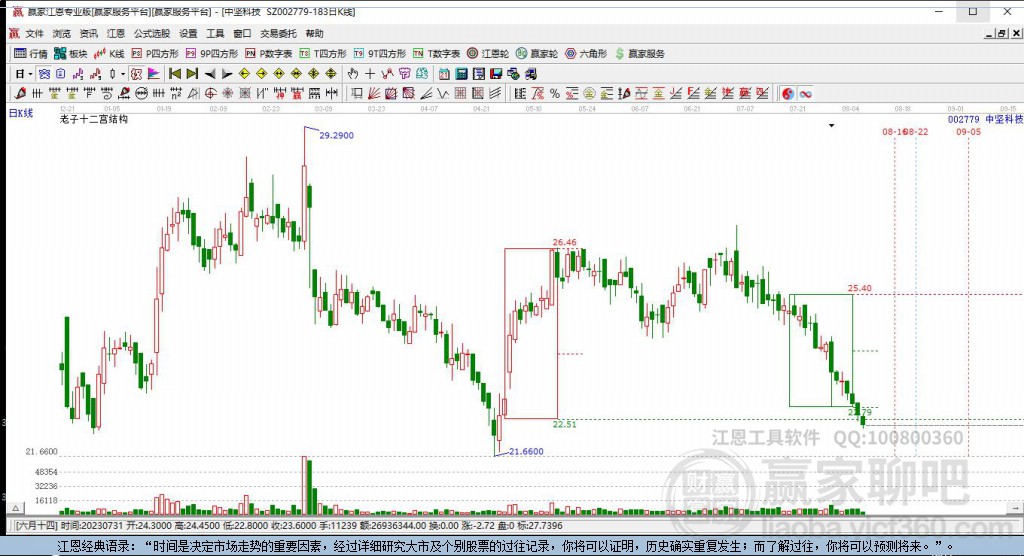Open the P数字表 tool
Viewport: 1024px width, 556px height.
pyautogui.click(x=268, y=54)
